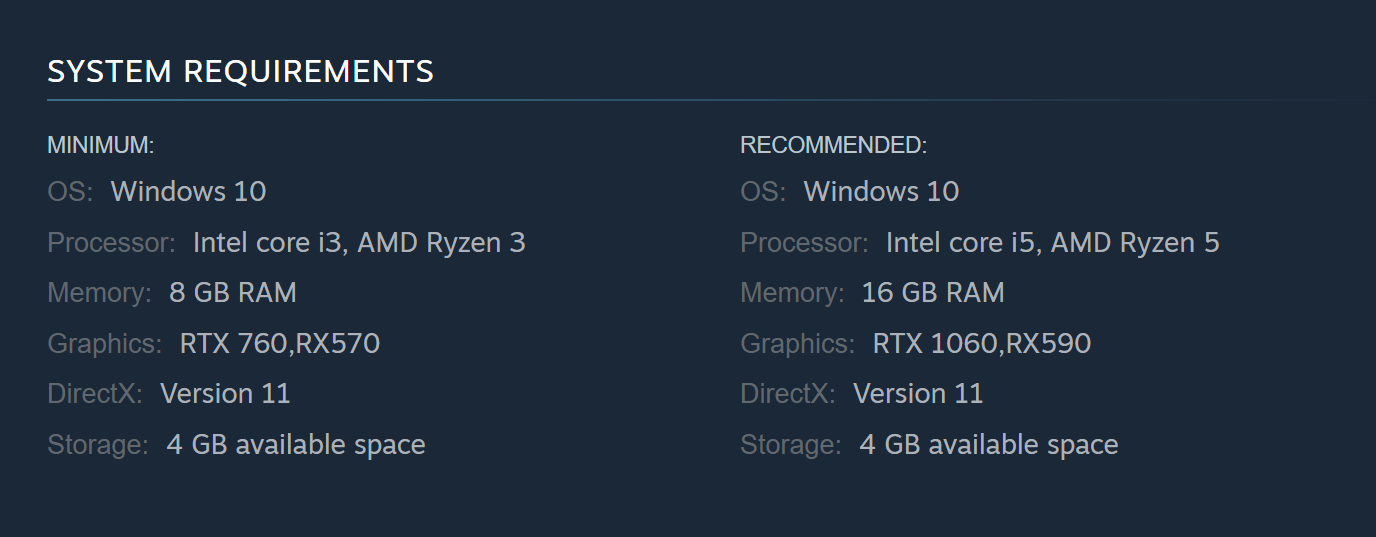Click Intel core i5, AMD Ryzen 5 text
The image size is (1376, 537).
pos(1052,243)
